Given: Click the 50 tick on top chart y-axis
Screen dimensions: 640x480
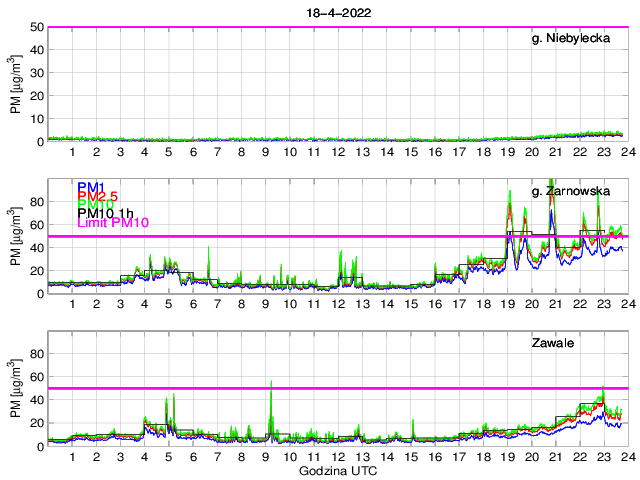Looking at the screenshot, I should click(36, 27).
